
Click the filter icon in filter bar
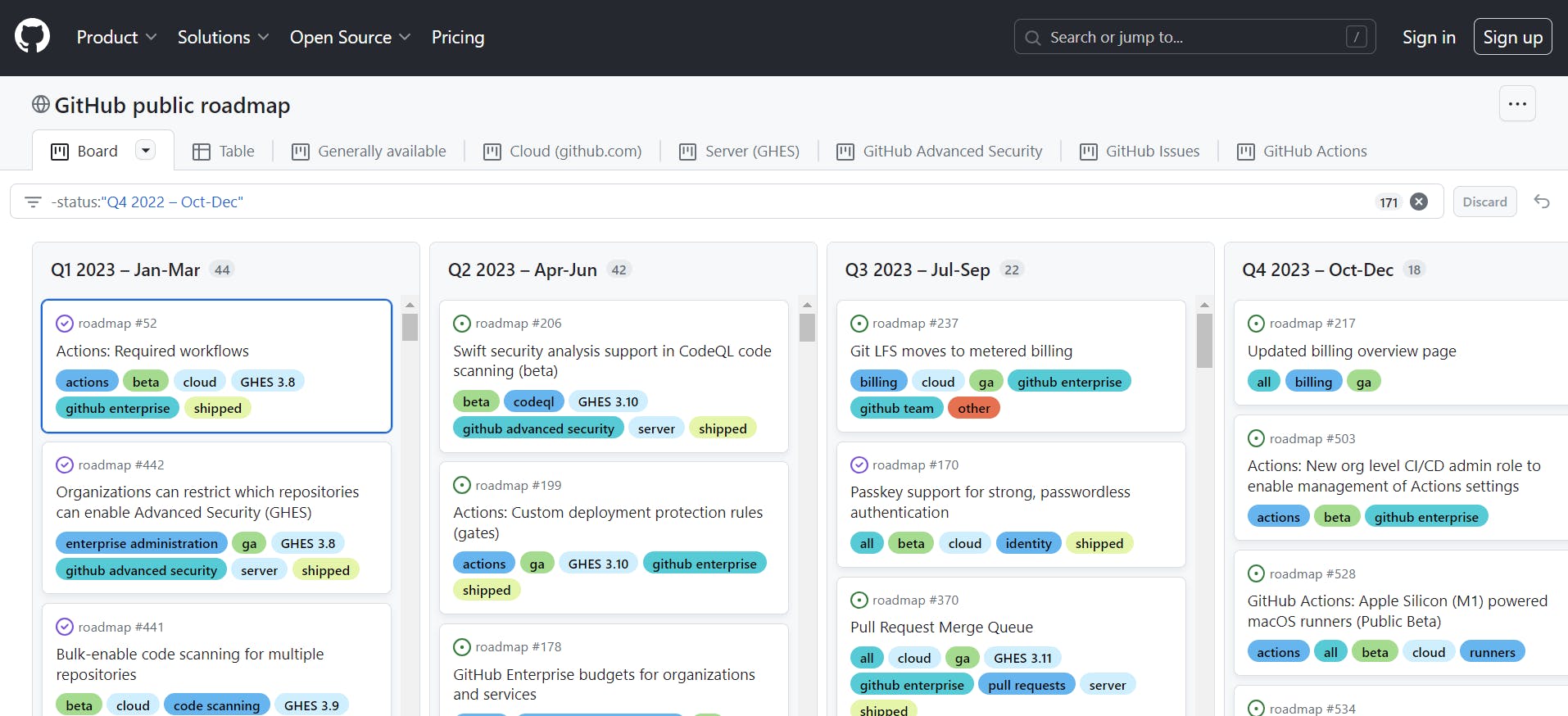coord(33,202)
